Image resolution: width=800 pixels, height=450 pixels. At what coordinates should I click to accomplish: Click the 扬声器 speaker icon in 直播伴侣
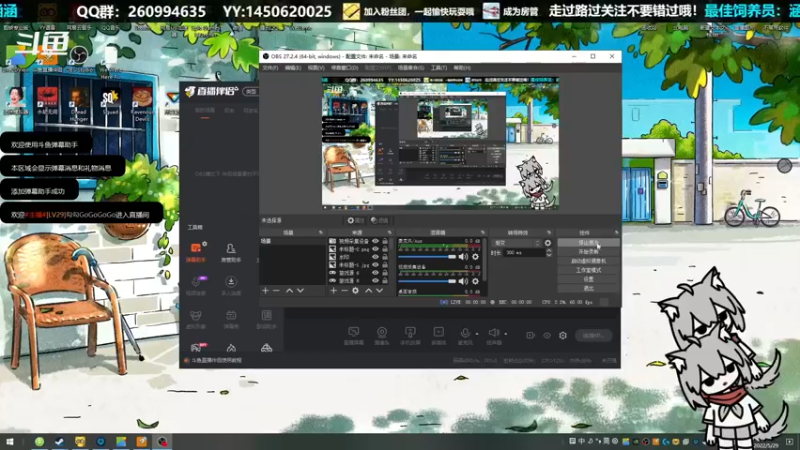pos(493,333)
